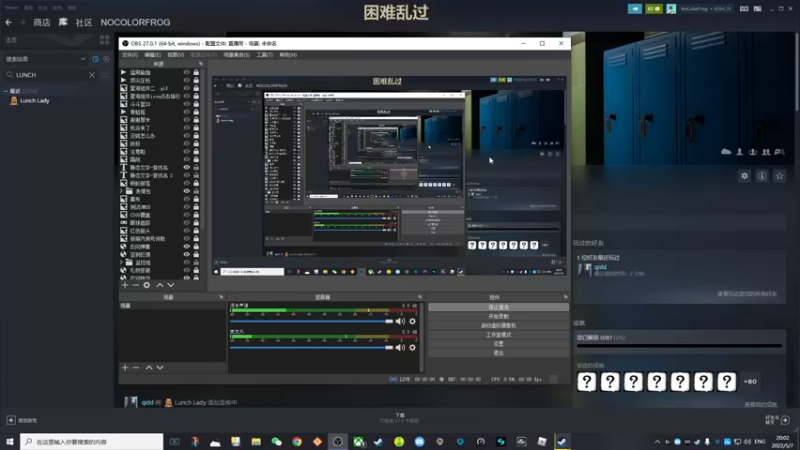800x450 pixels.
Task: Toggle visibility of 红色箭头 source
Action: click(187, 231)
